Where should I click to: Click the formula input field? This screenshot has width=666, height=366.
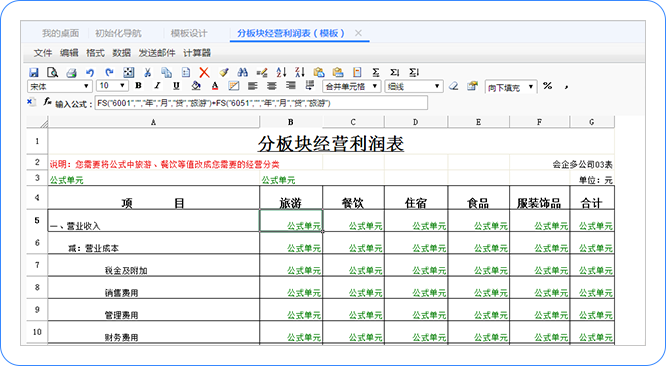(x=261, y=103)
